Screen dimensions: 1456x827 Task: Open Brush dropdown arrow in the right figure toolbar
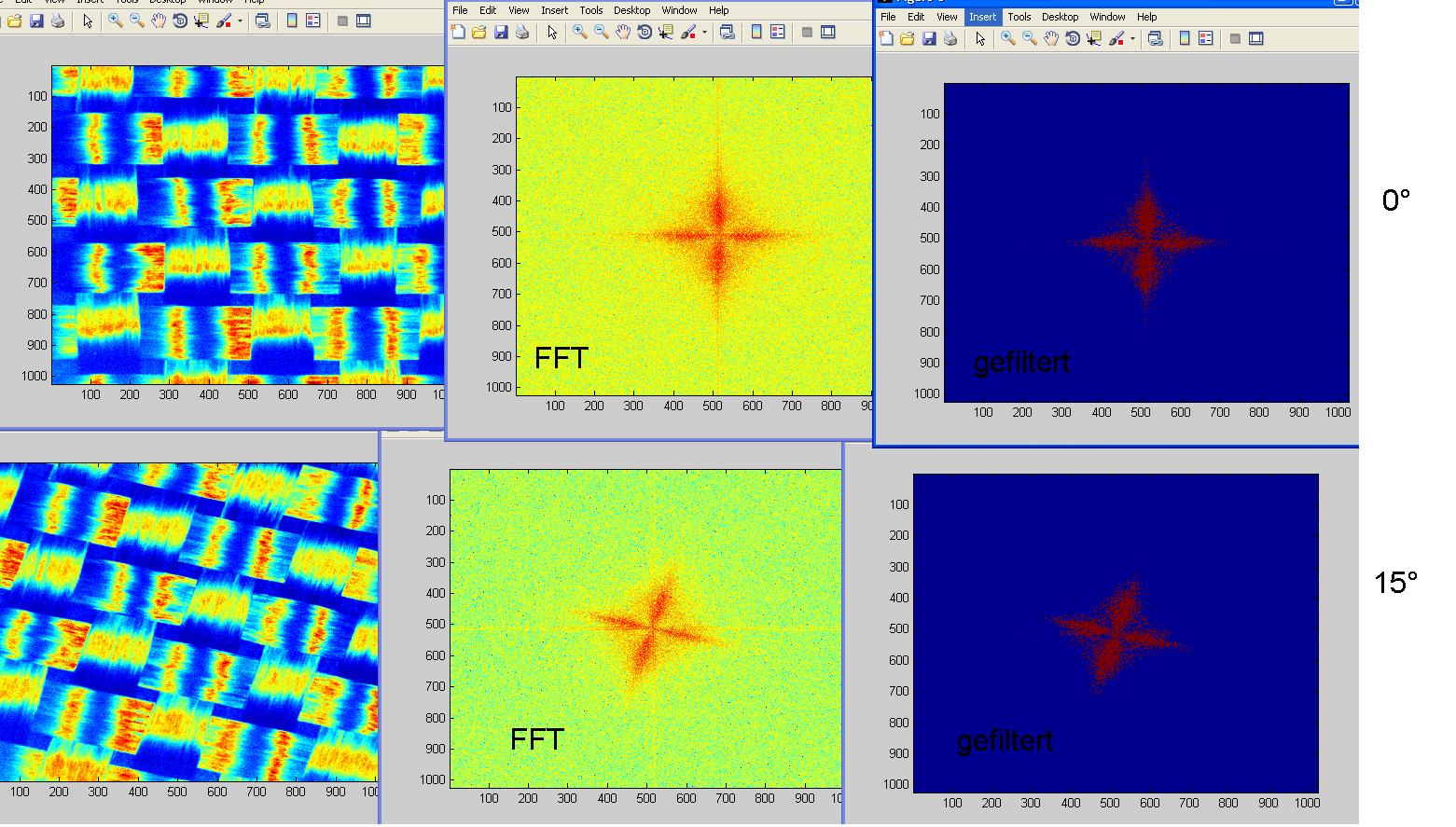coord(1132,39)
